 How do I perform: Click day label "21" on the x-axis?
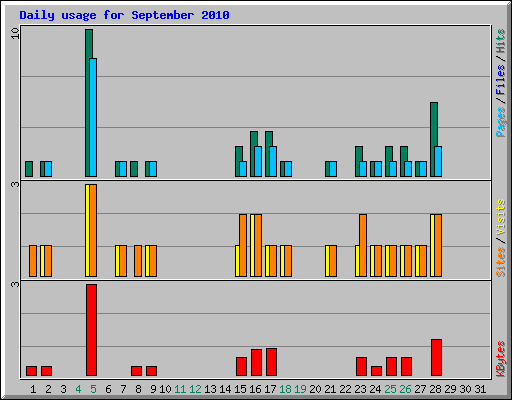330,389
